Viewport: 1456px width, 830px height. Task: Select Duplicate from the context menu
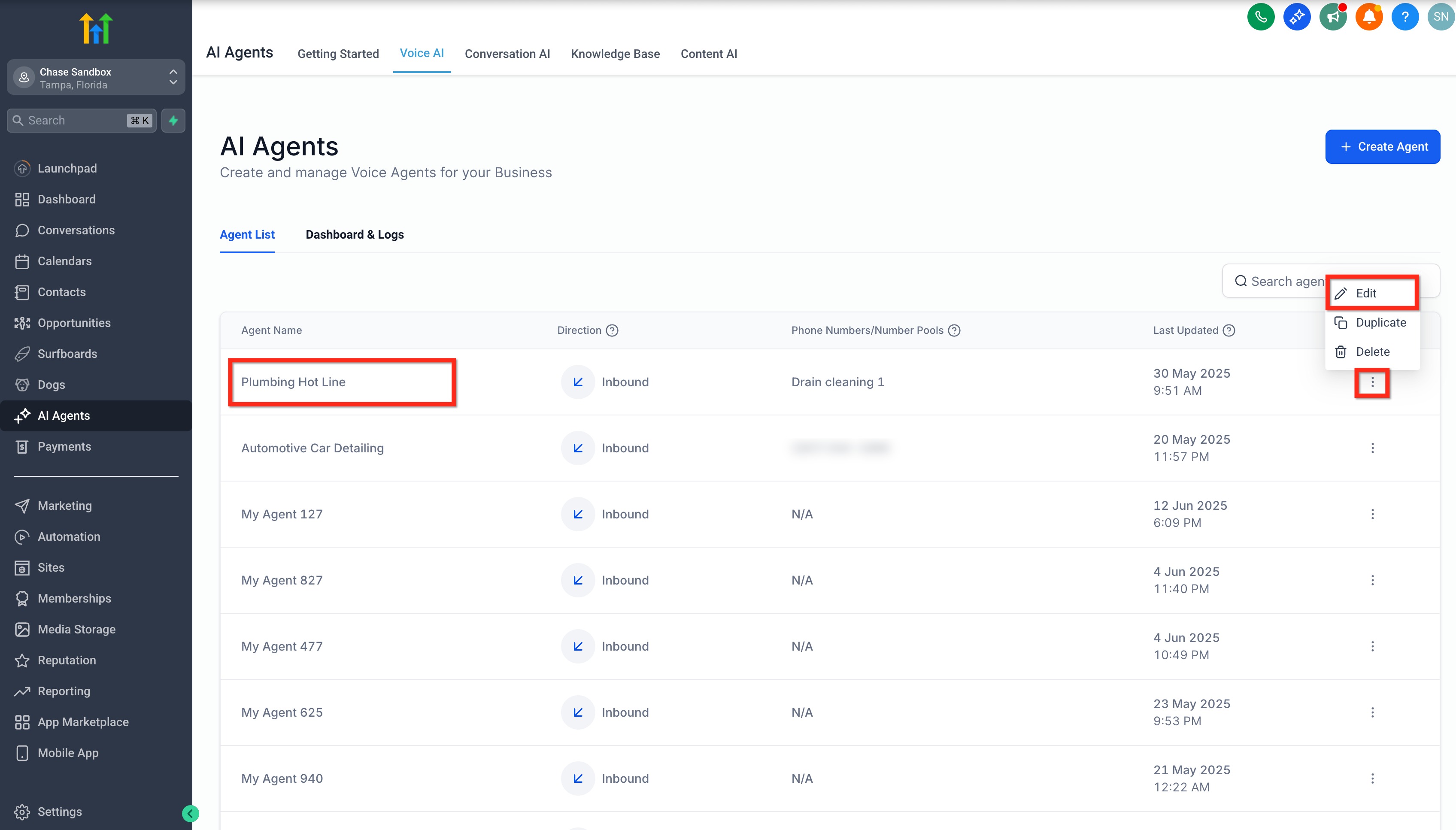(x=1380, y=323)
